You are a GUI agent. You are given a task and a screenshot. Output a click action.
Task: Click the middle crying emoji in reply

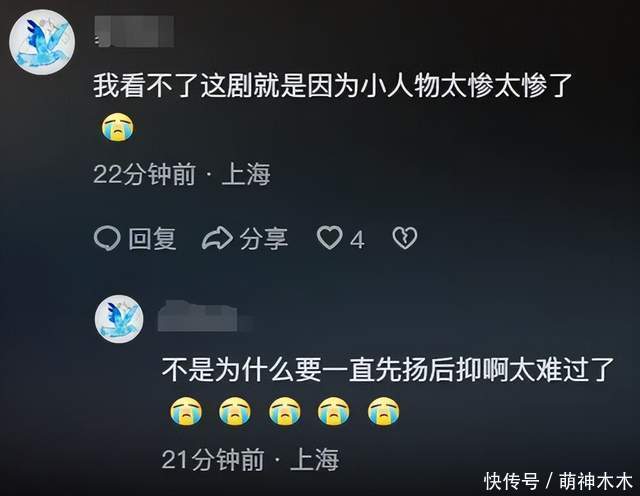point(285,411)
